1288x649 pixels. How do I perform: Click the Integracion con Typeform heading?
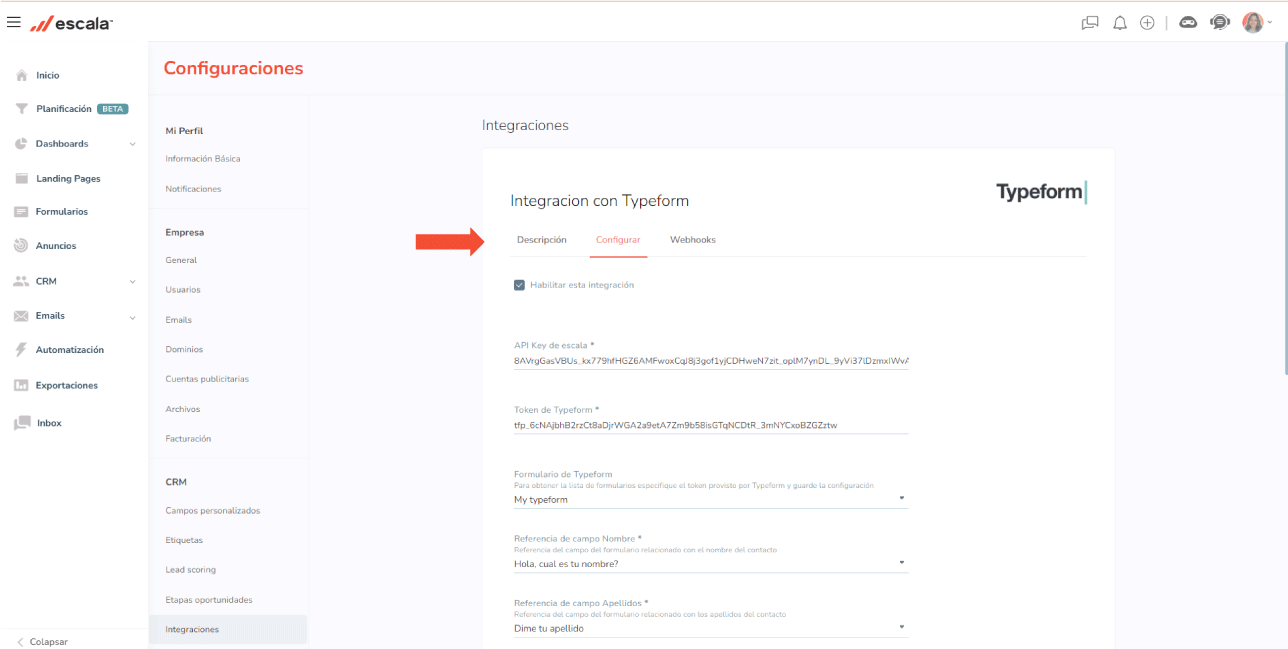point(600,201)
